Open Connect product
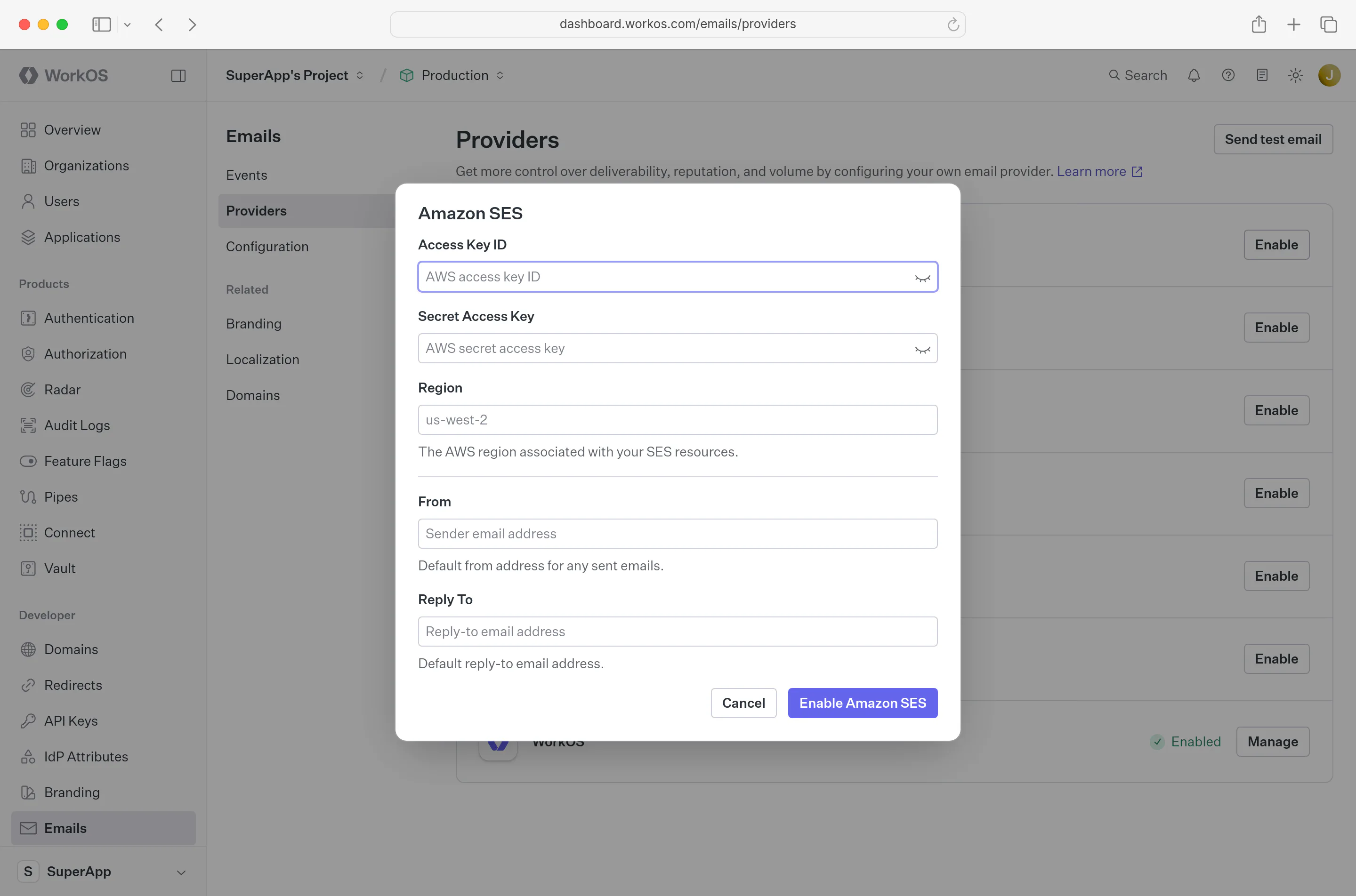The width and height of the screenshot is (1356, 896). [104, 533]
